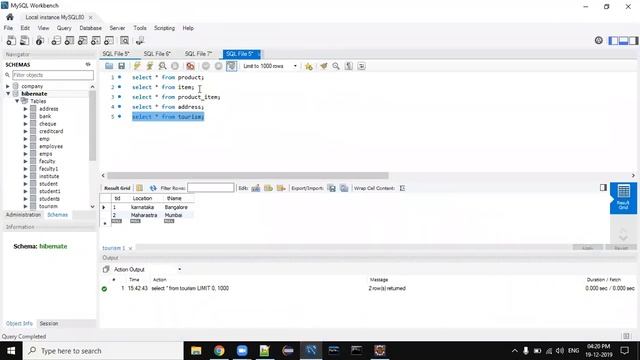Toggle invisible characters display

pos(349,66)
